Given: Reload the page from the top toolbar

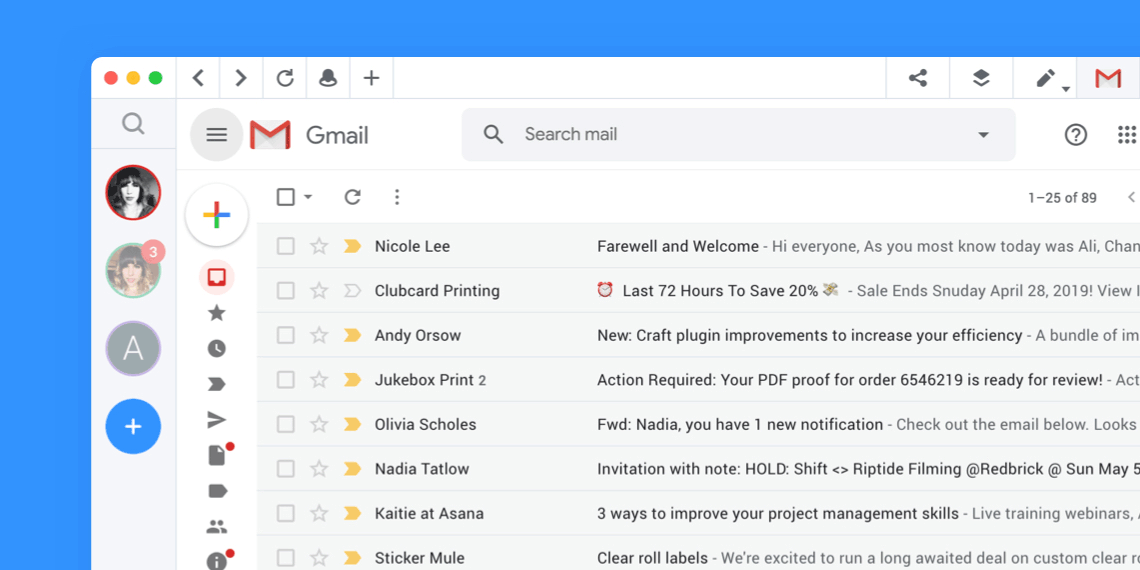Looking at the screenshot, I should [x=285, y=79].
